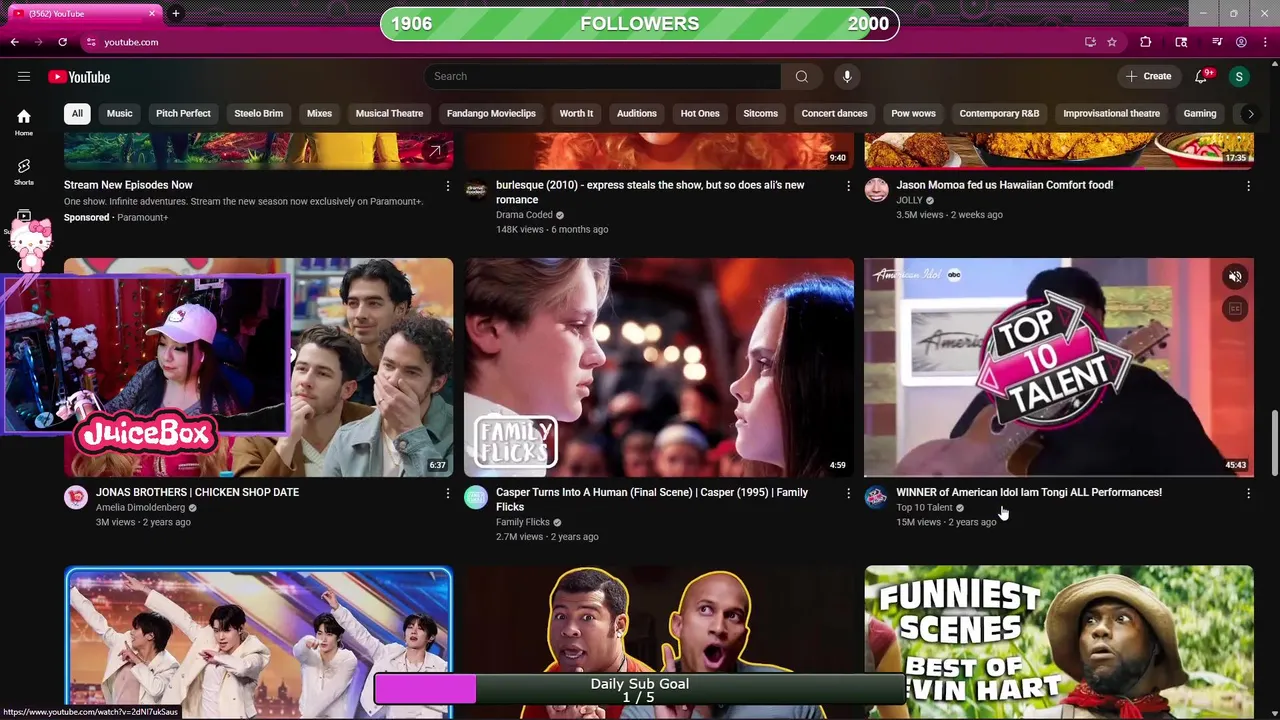Select the Auditions chip
1280x720 pixels.
click(636, 113)
